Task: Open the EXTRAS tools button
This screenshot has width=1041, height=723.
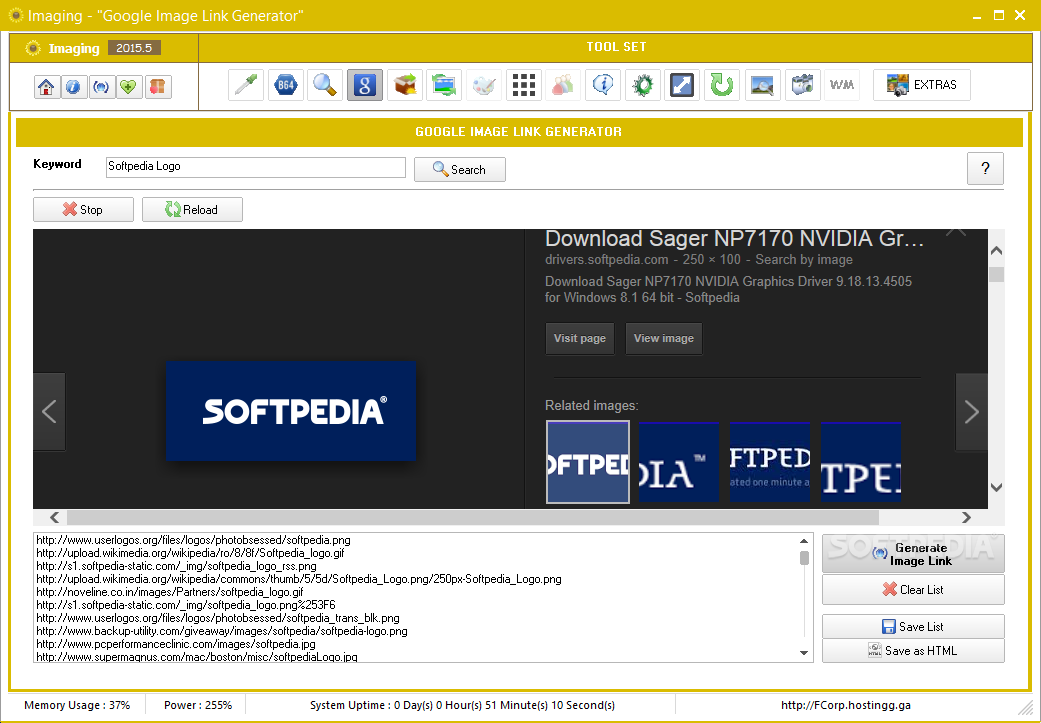Action: tap(921, 85)
